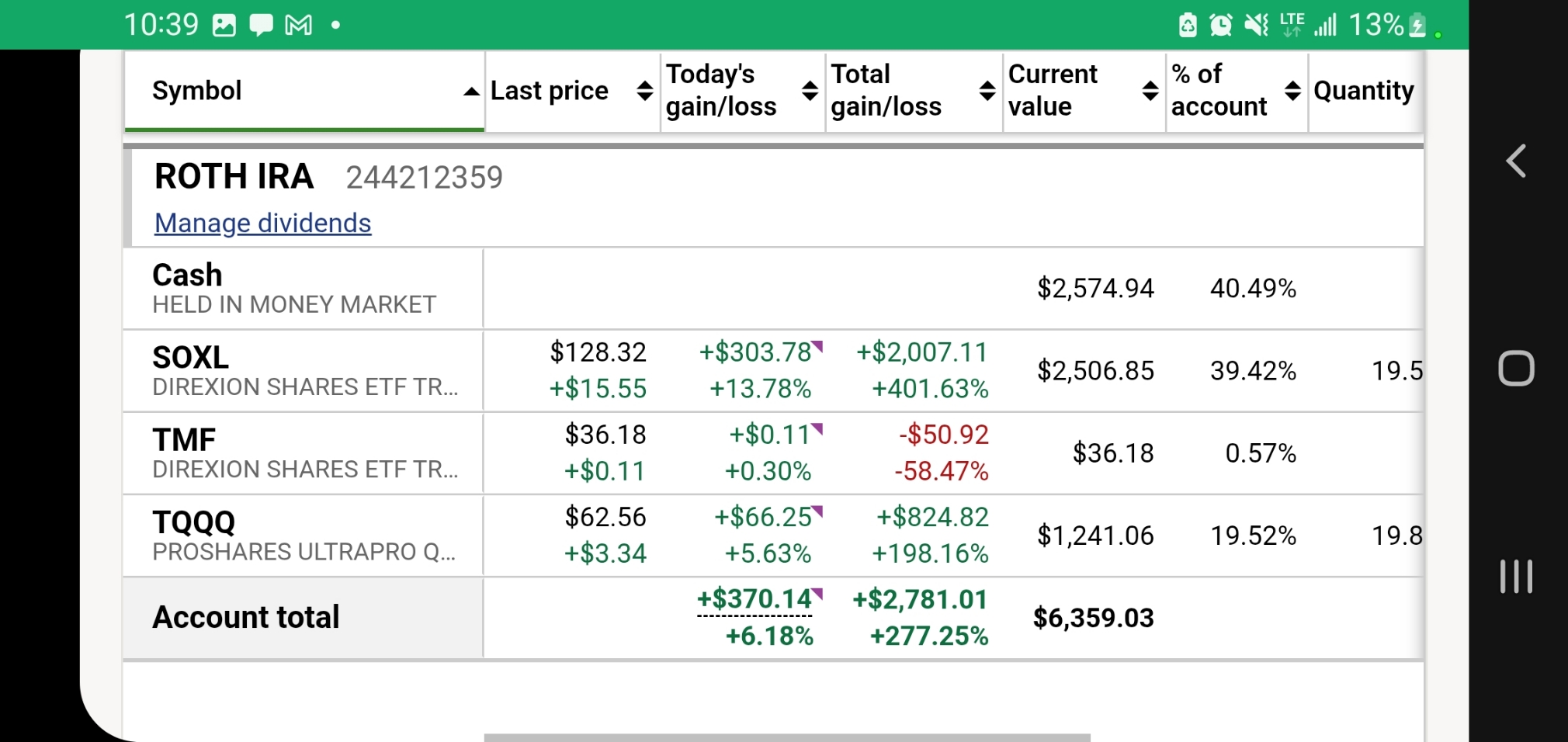
Task: Click the SOXL today's gain purple flag
Action: tap(817, 345)
